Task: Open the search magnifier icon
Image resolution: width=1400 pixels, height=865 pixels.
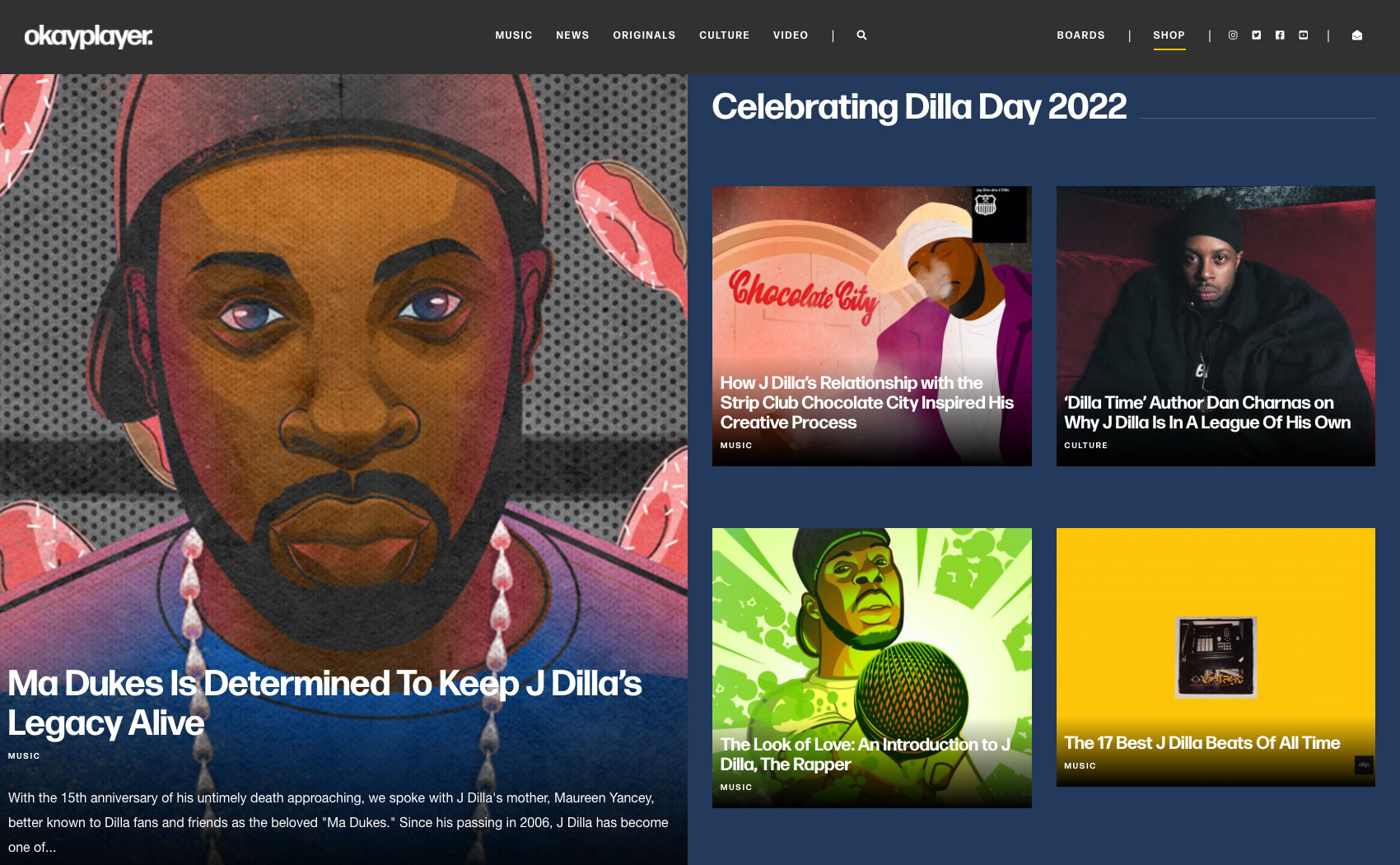Action: click(x=861, y=35)
